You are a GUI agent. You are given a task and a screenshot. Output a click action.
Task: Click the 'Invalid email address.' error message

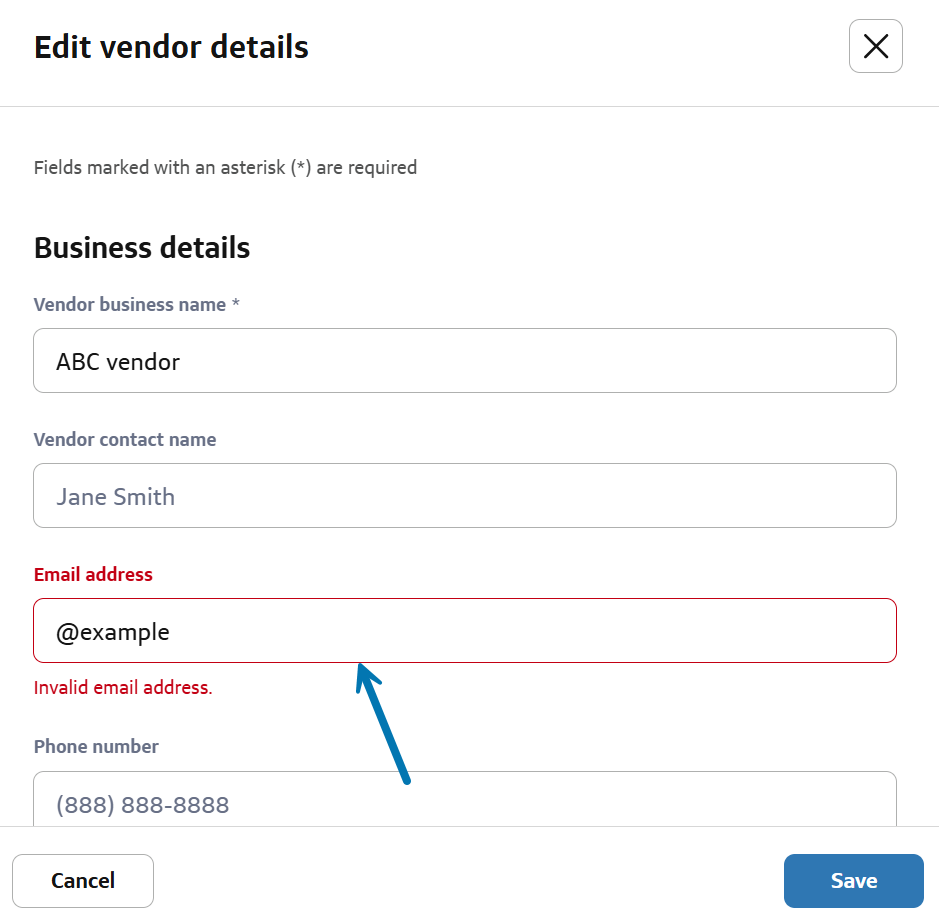click(123, 688)
